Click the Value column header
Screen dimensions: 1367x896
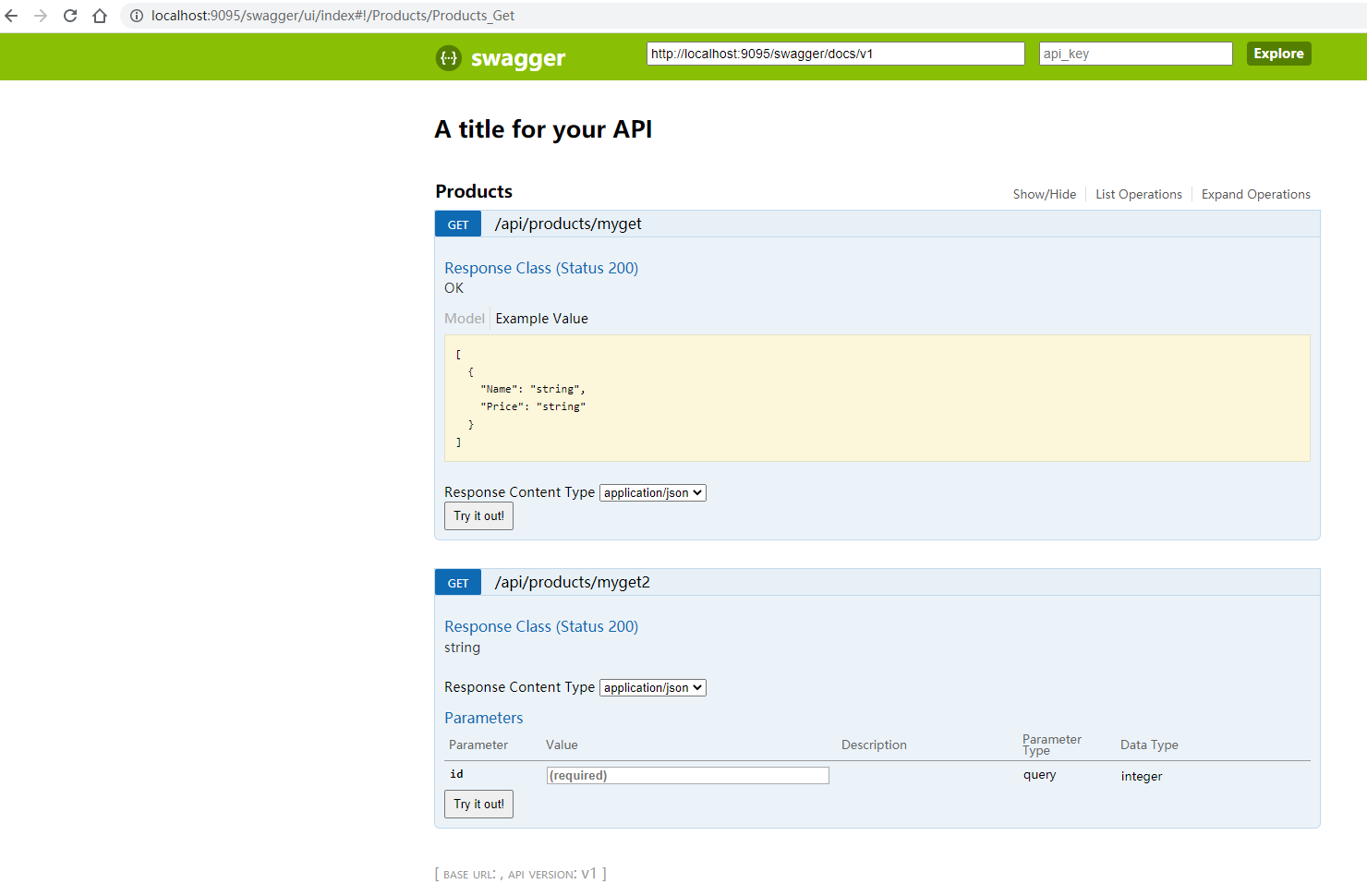(x=562, y=745)
